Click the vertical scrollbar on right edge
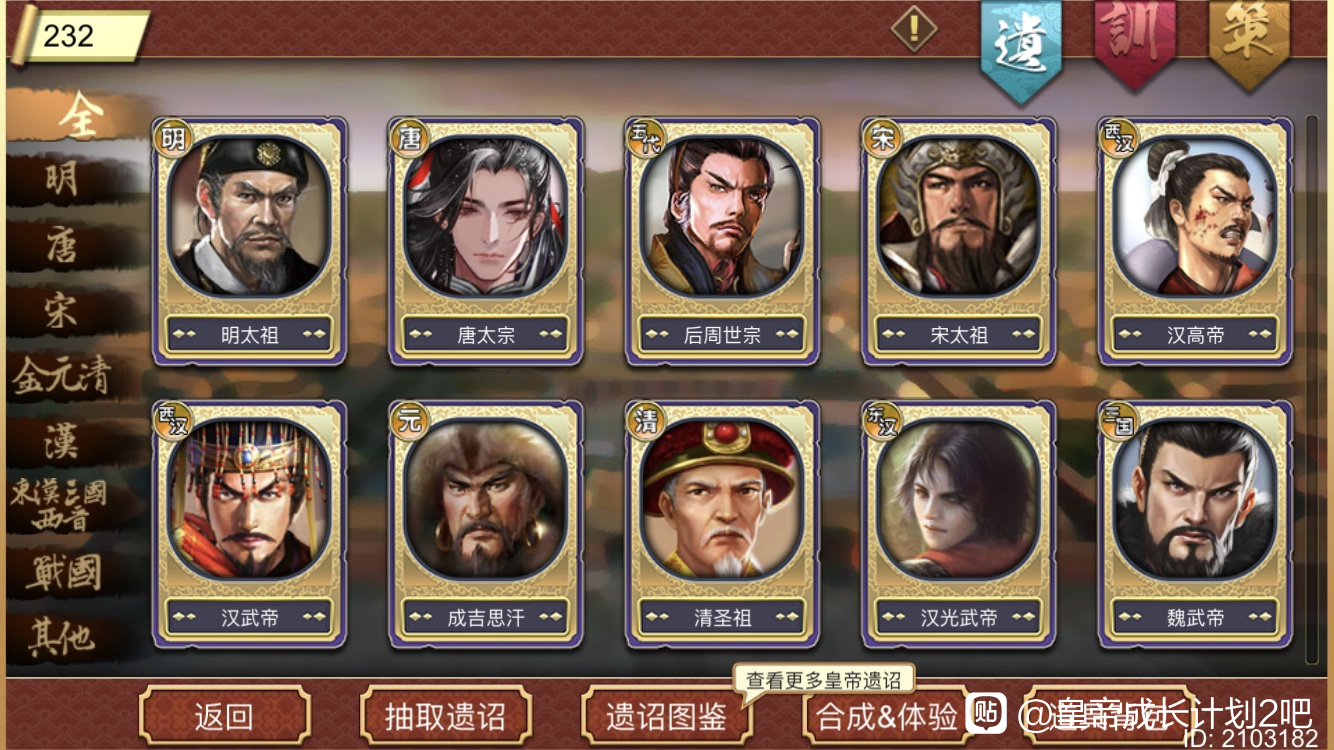This screenshot has width=1334, height=750. coord(1312,390)
